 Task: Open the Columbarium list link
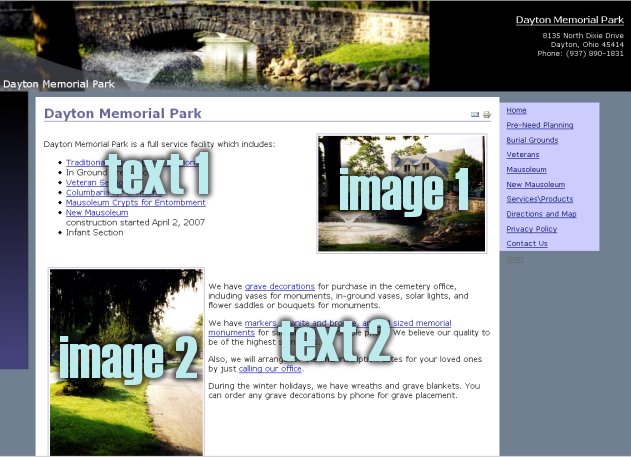click(113, 192)
